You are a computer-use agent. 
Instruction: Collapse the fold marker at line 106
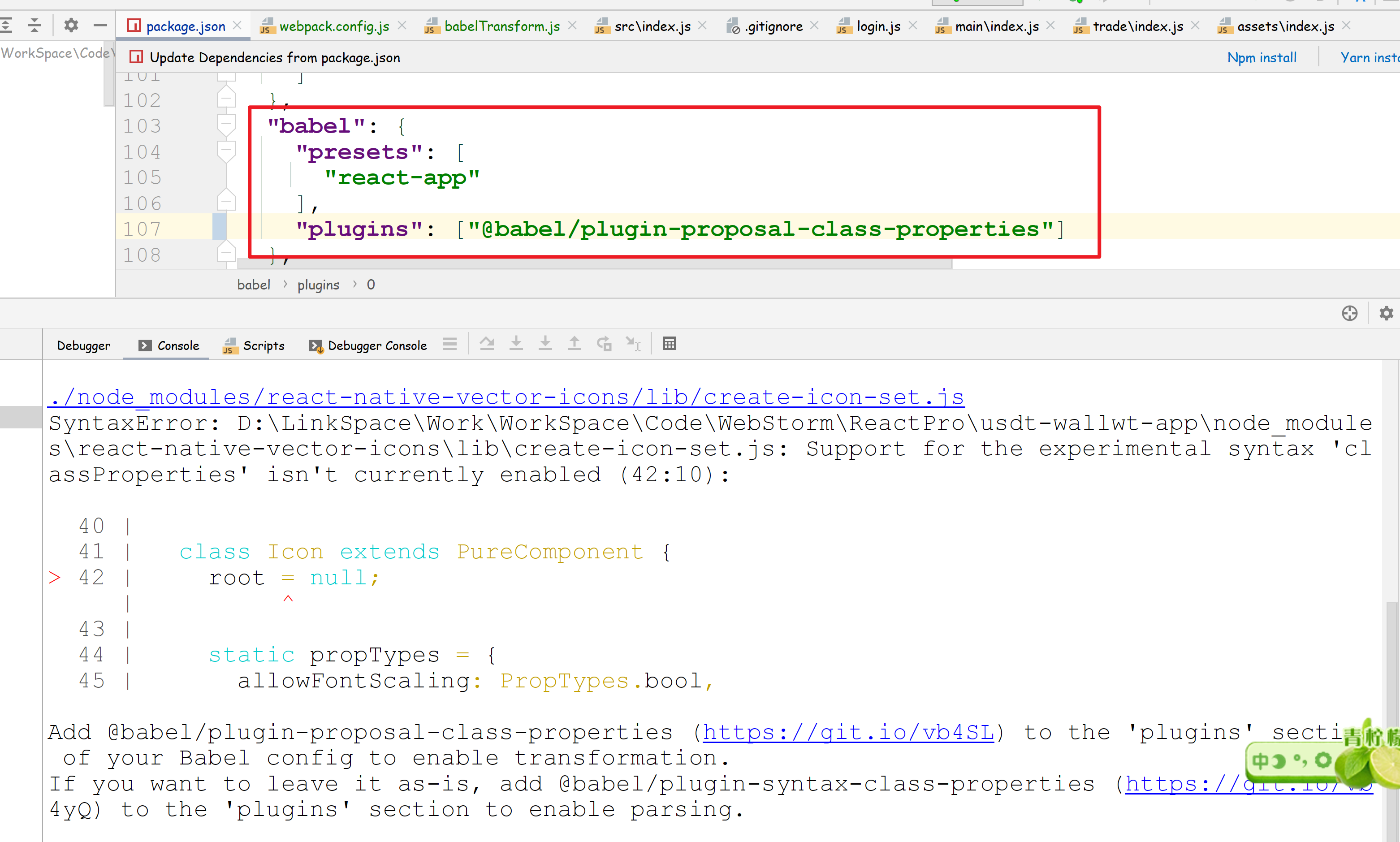point(226,200)
